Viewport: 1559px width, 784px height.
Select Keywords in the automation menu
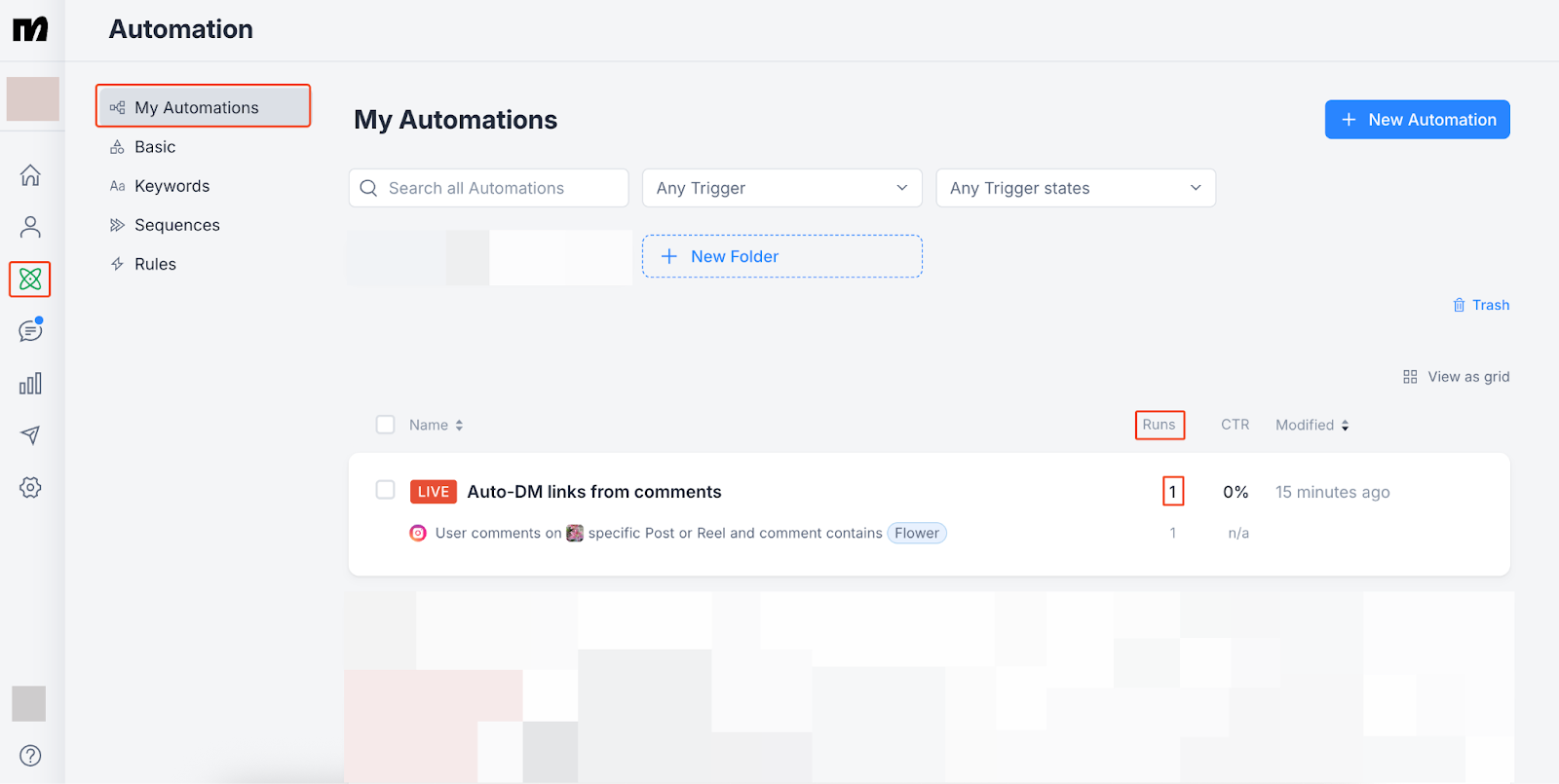click(171, 186)
